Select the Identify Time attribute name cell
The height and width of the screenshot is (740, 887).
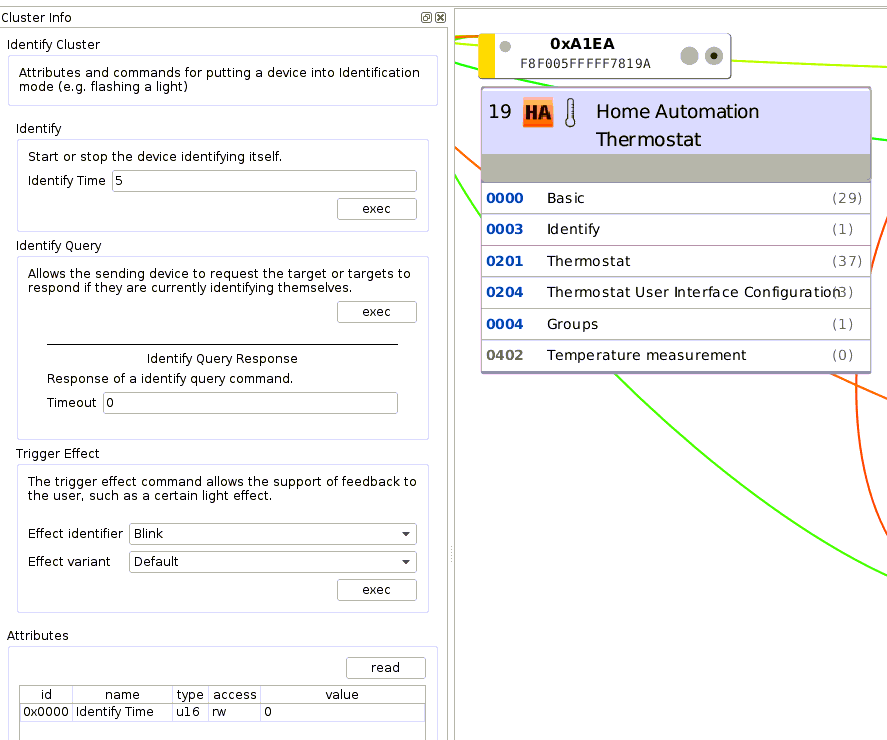click(122, 712)
